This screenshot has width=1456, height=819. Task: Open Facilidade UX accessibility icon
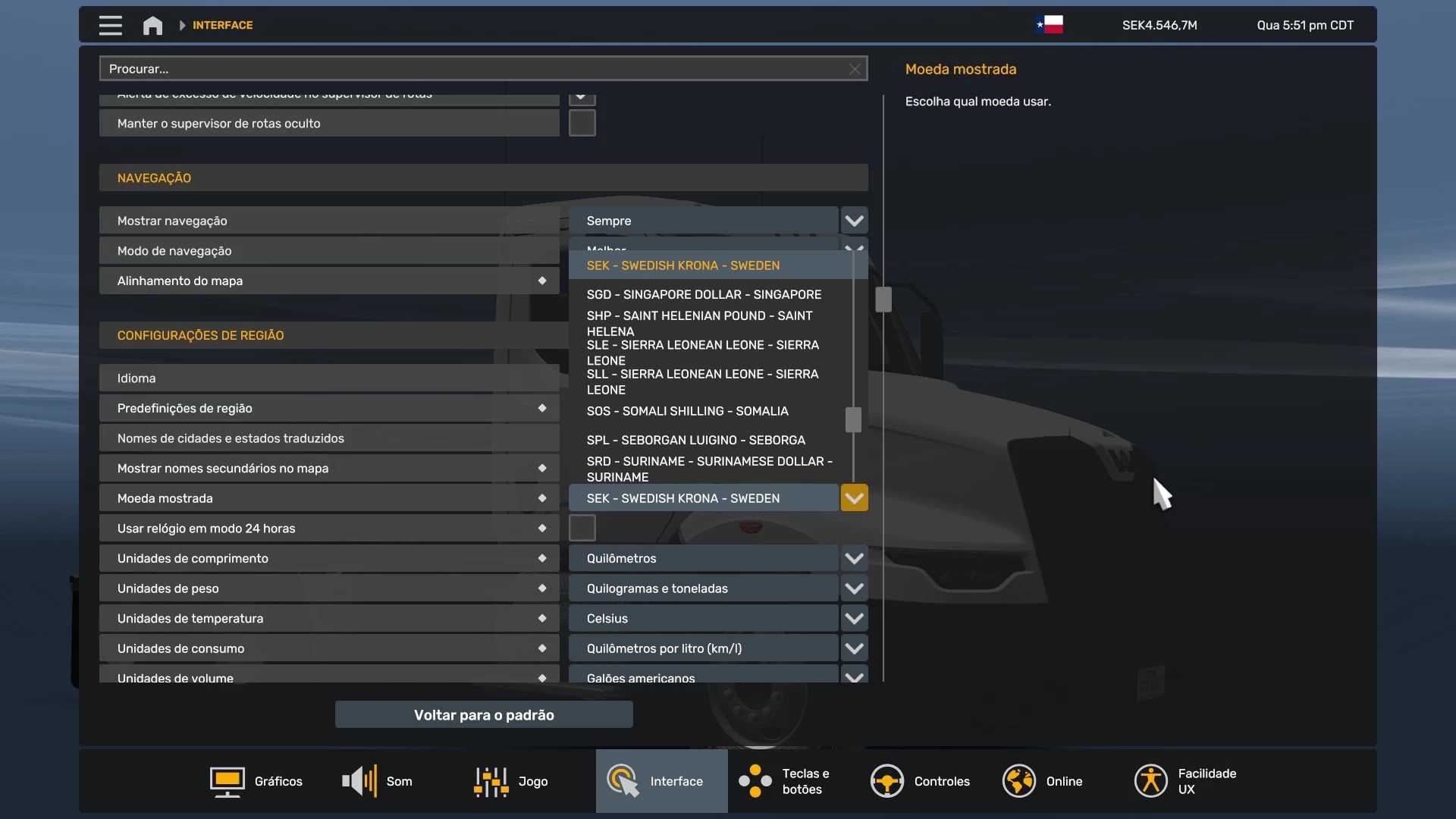[1150, 781]
